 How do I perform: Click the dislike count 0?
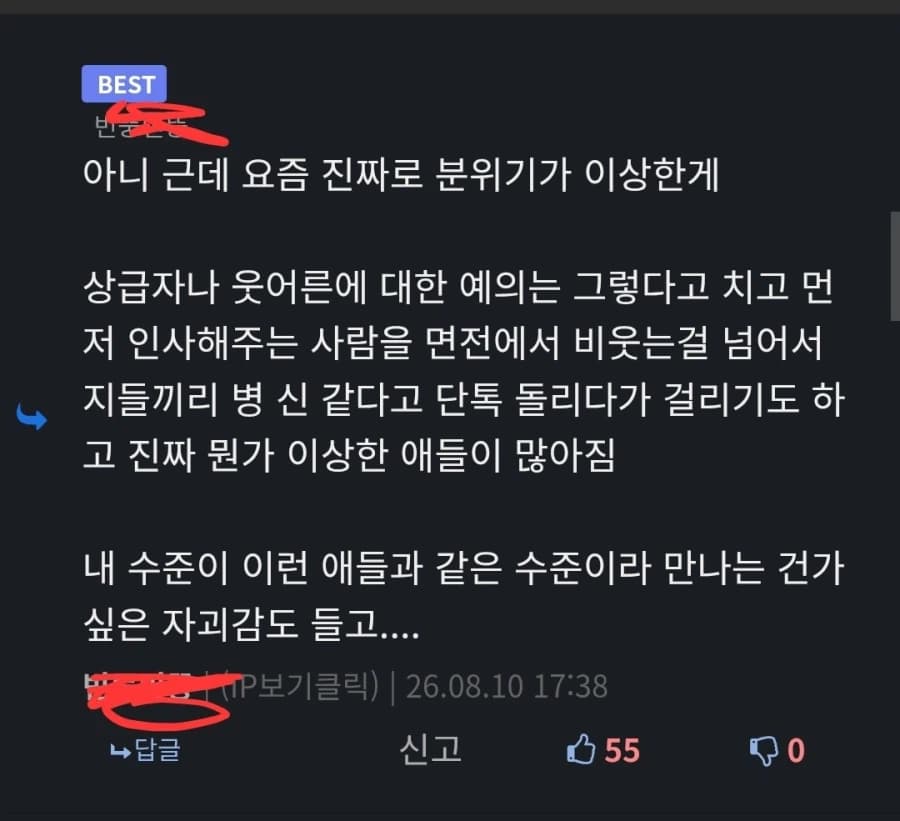coord(796,750)
